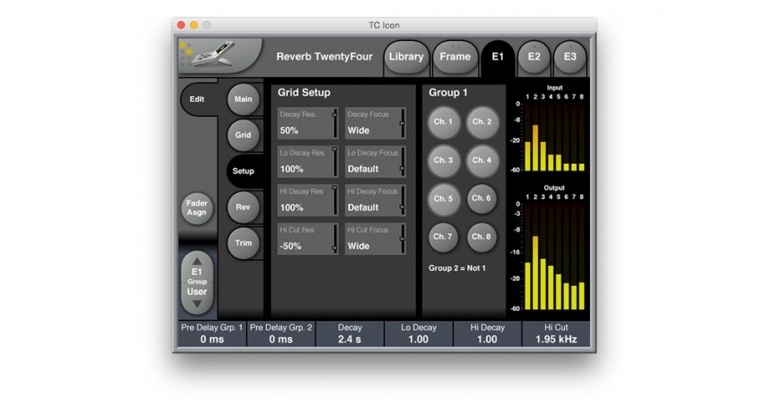Open the Library tab
Screen dimensions: 770x418
pyautogui.click(x=406, y=57)
